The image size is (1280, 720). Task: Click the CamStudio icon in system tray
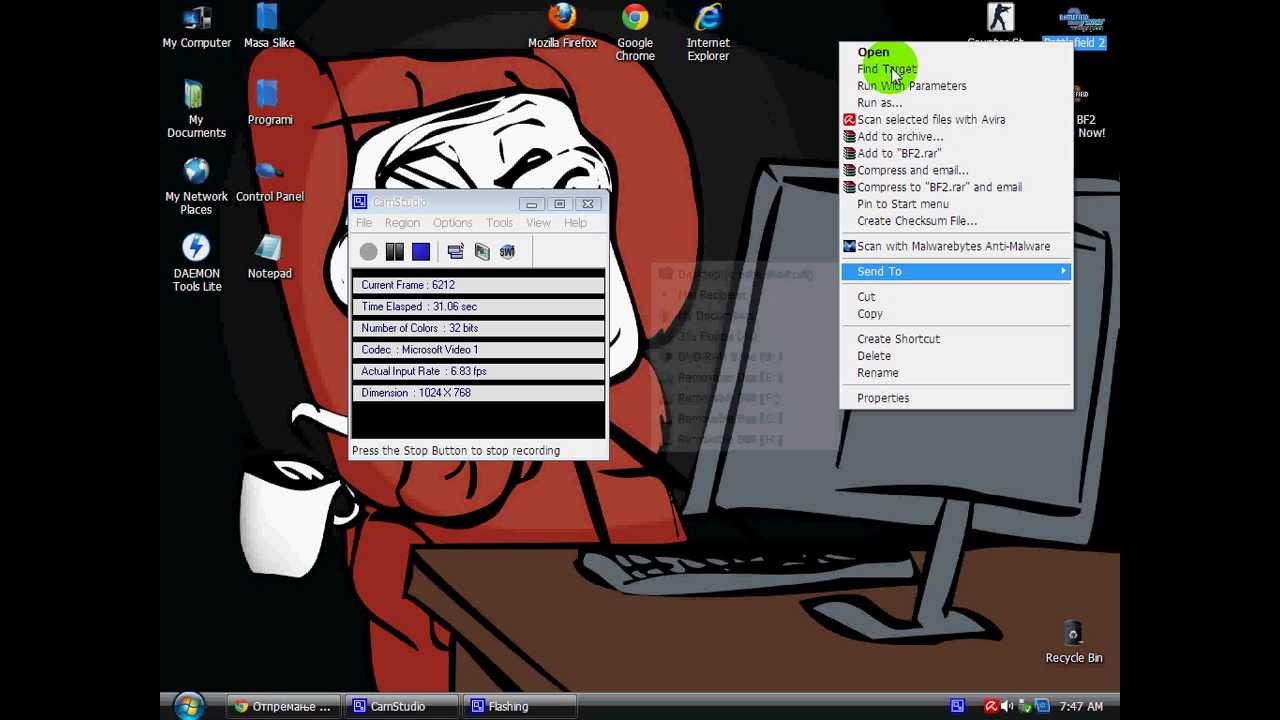(957, 706)
